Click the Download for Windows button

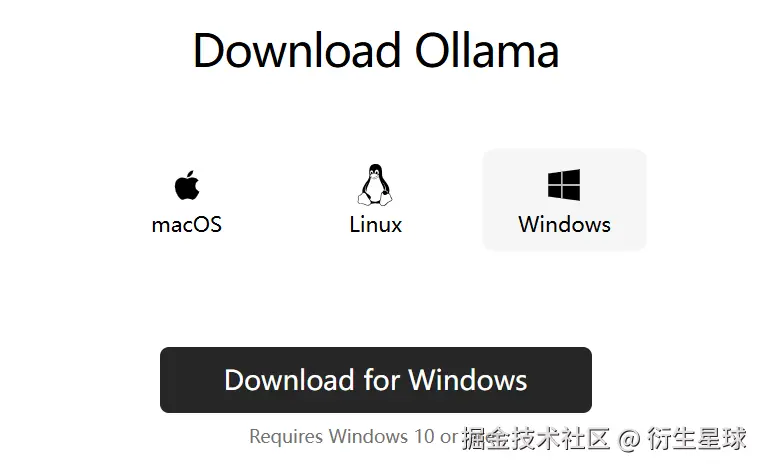tap(376, 380)
